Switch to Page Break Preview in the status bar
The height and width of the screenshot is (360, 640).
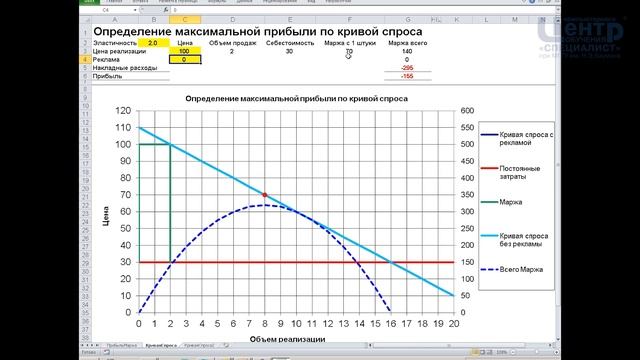pyautogui.click(x=489, y=352)
